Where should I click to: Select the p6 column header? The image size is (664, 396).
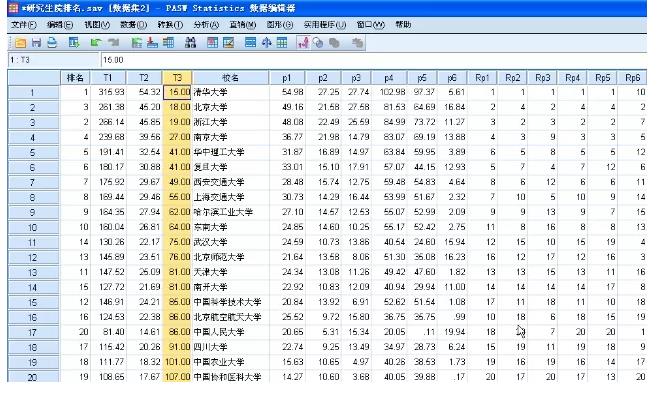(452, 78)
